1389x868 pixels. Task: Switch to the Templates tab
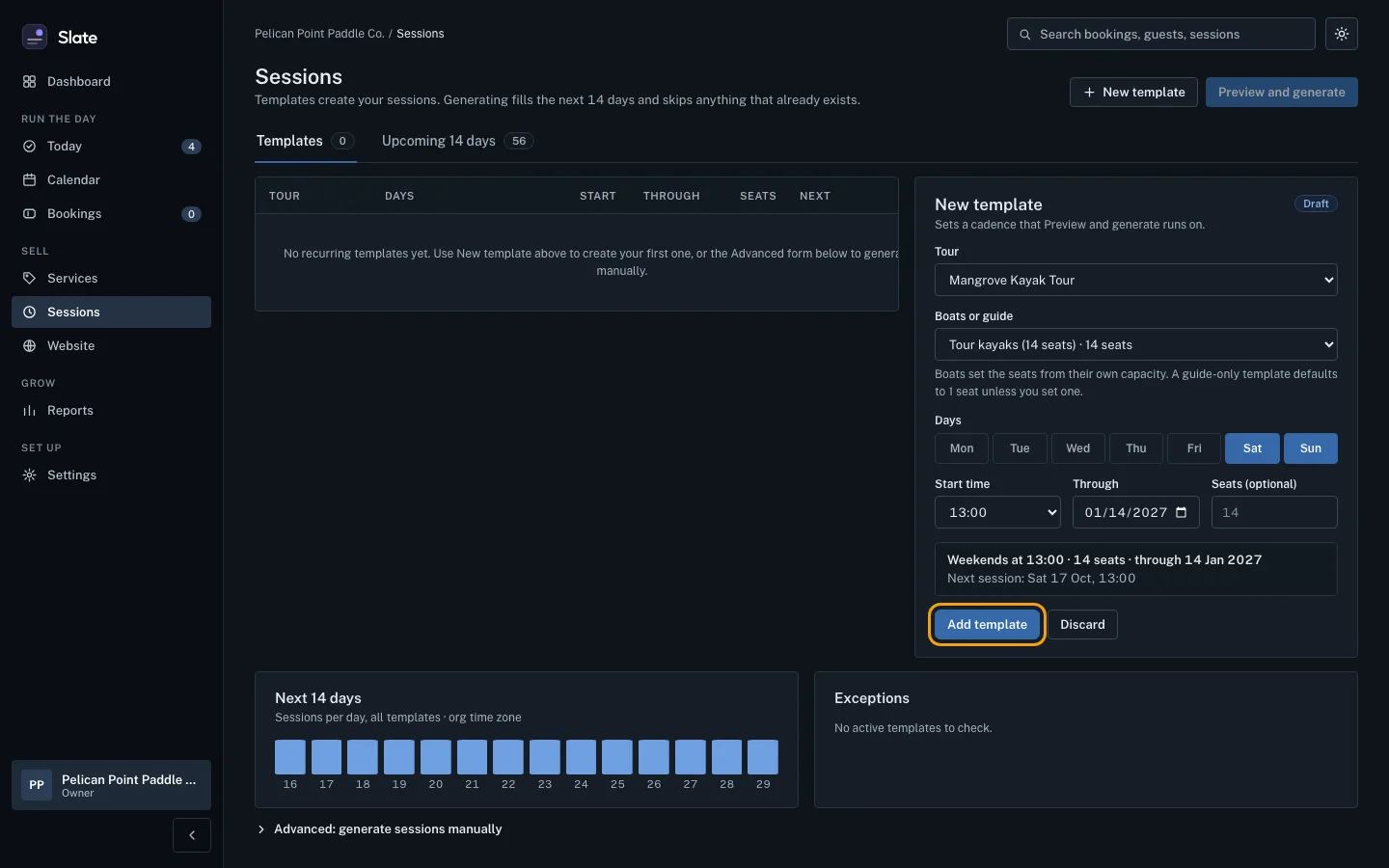[306, 141]
